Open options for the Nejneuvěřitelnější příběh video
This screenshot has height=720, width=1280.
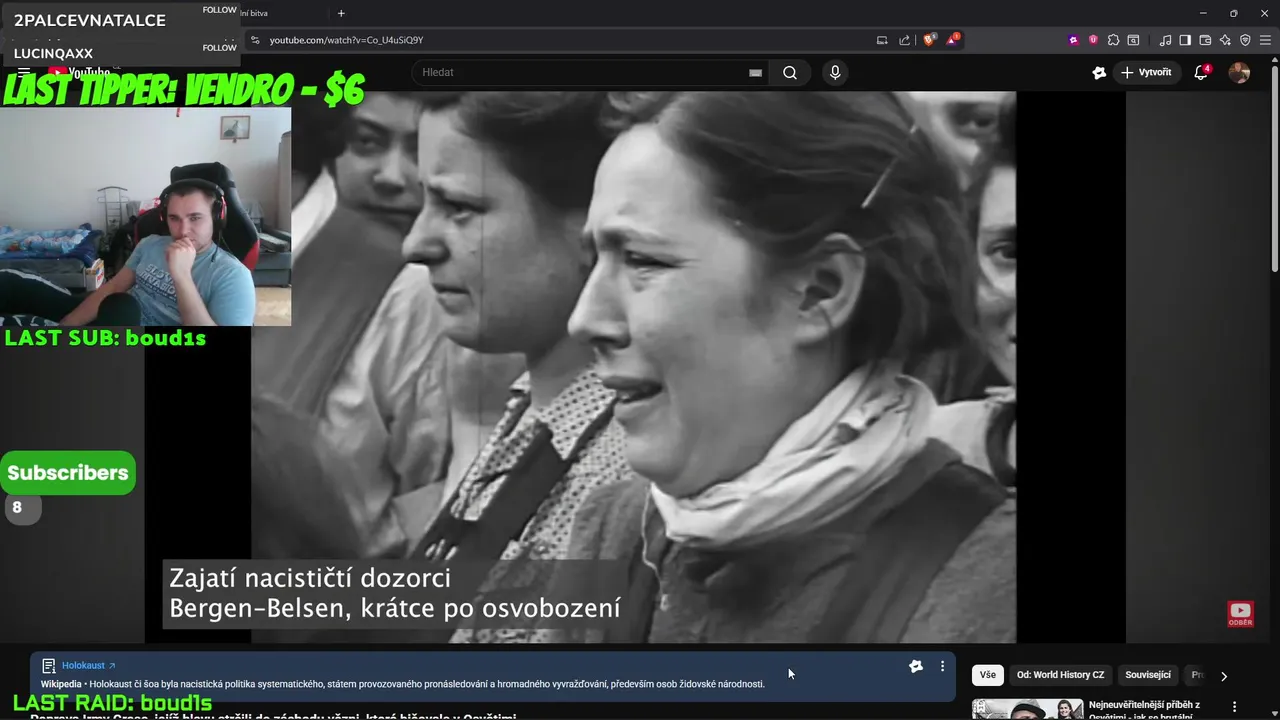1235,705
